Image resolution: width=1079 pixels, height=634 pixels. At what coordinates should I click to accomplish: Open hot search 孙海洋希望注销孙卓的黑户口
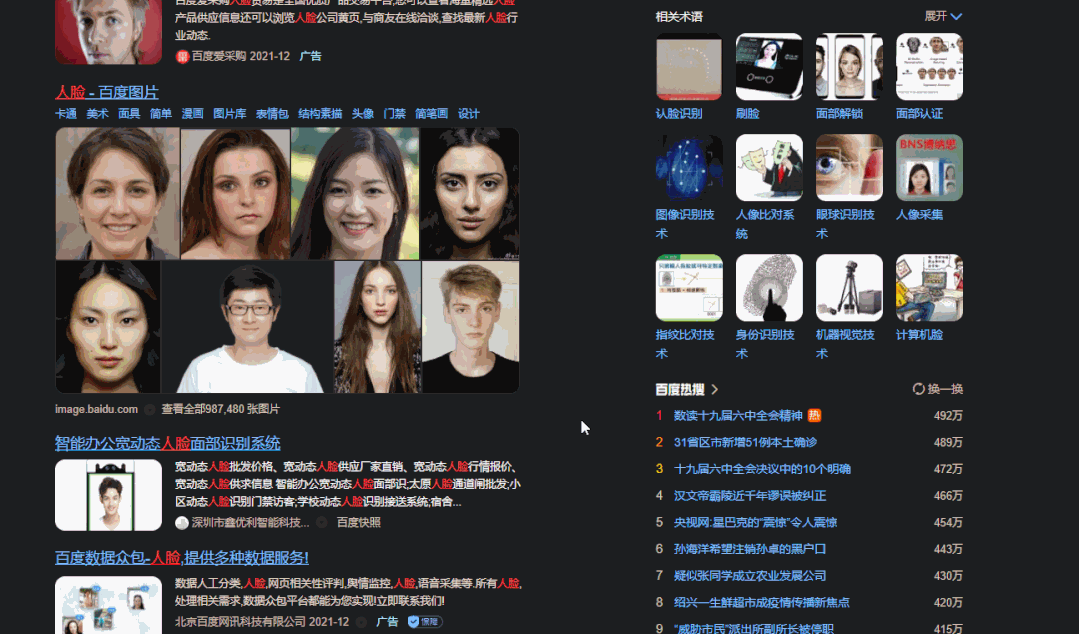point(750,549)
